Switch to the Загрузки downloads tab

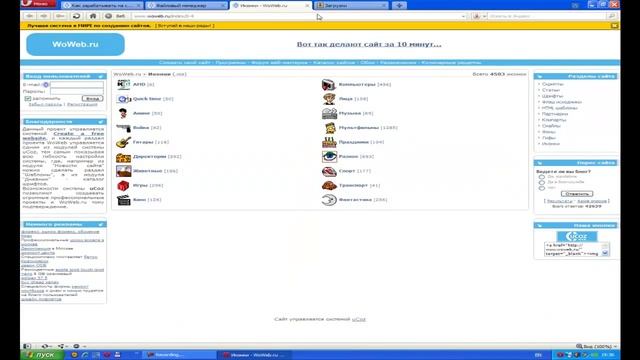(x=351, y=6)
